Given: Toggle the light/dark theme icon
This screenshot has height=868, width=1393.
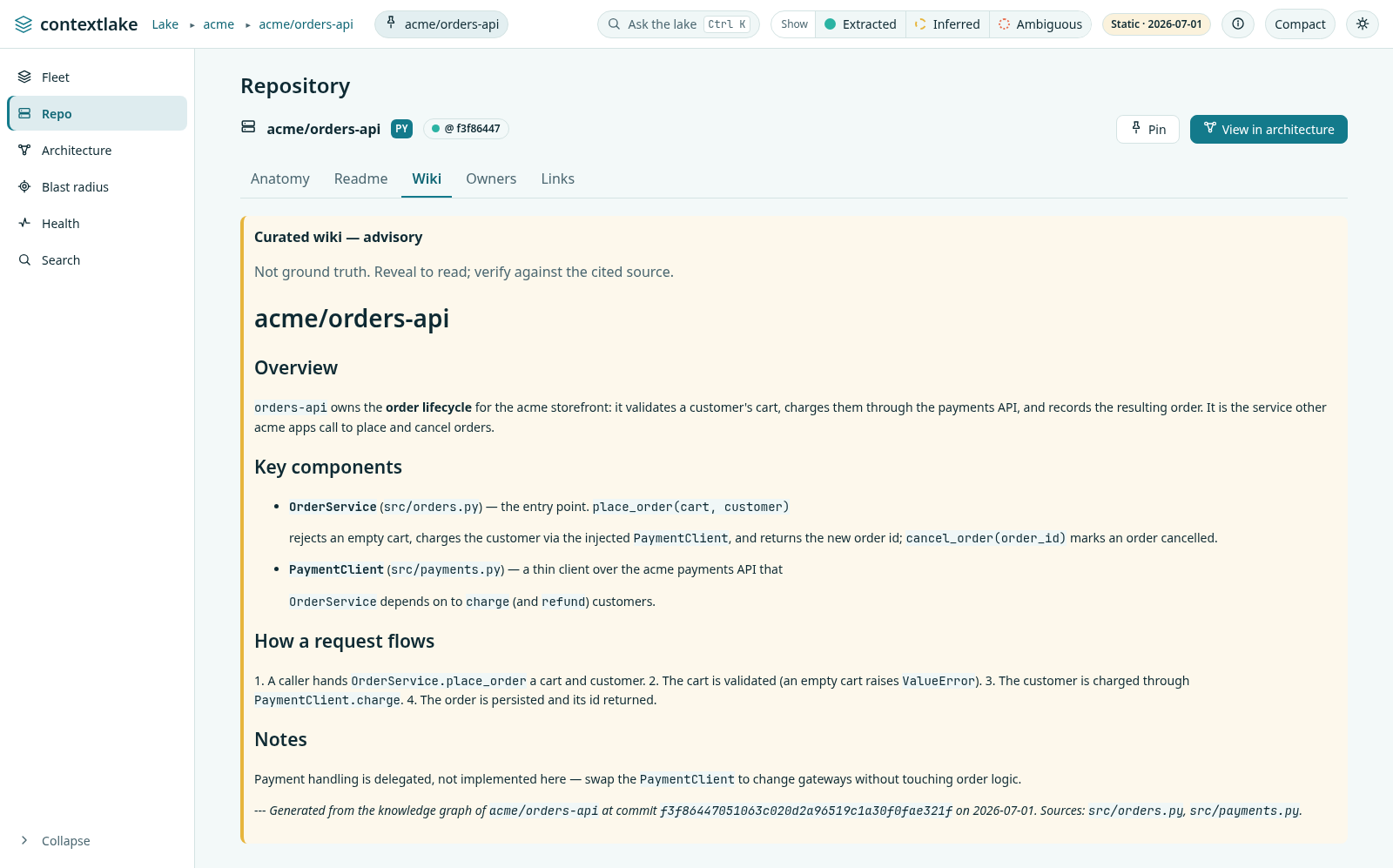Looking at the screenshot, I should [1363, 24].
